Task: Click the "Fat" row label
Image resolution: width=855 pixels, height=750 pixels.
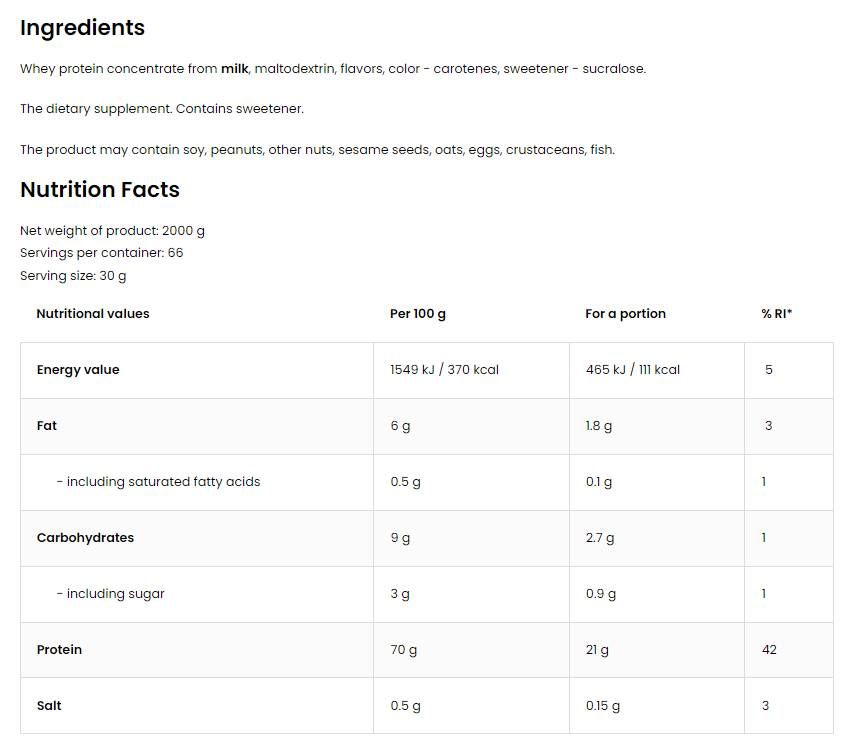Action: point(47,426)
